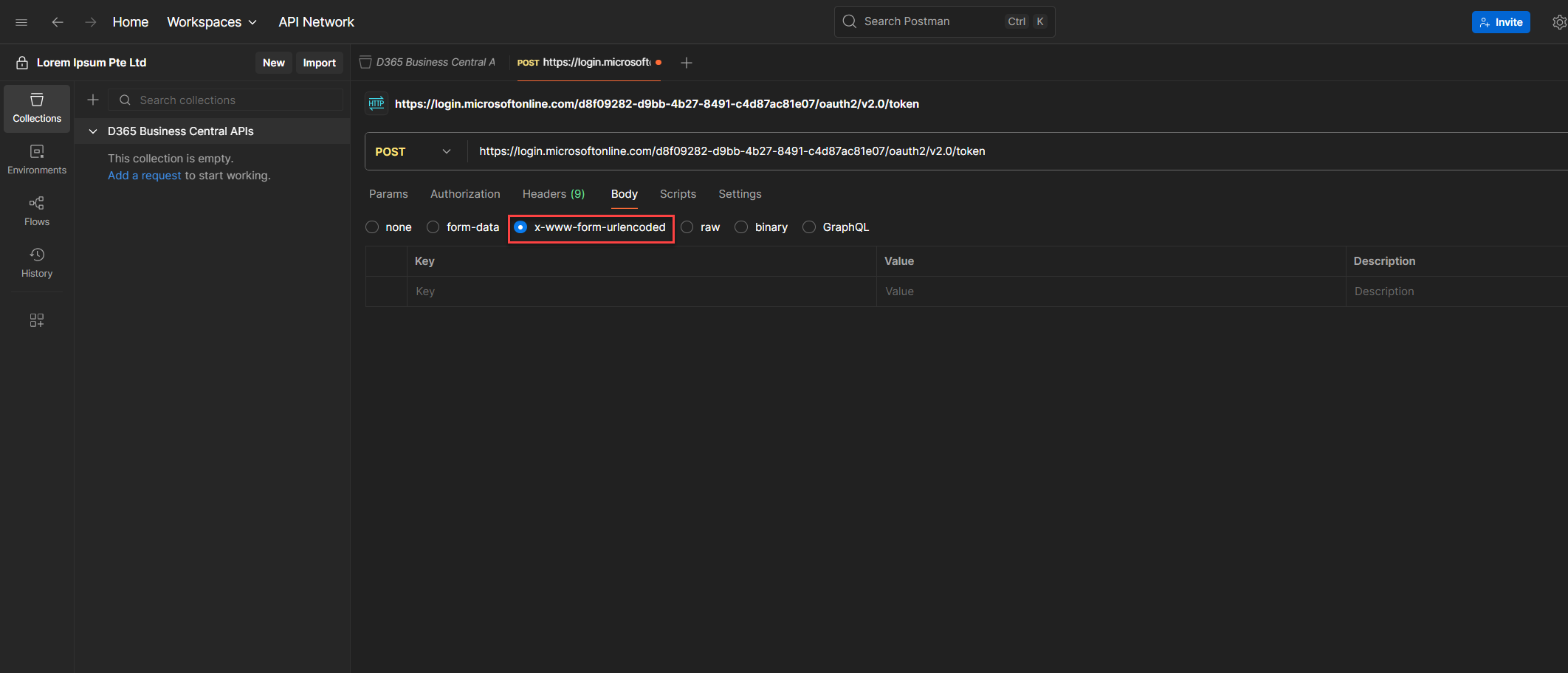Select the binary body type
This screenshot has width=1568, height=673.
[x=741, y=227]
